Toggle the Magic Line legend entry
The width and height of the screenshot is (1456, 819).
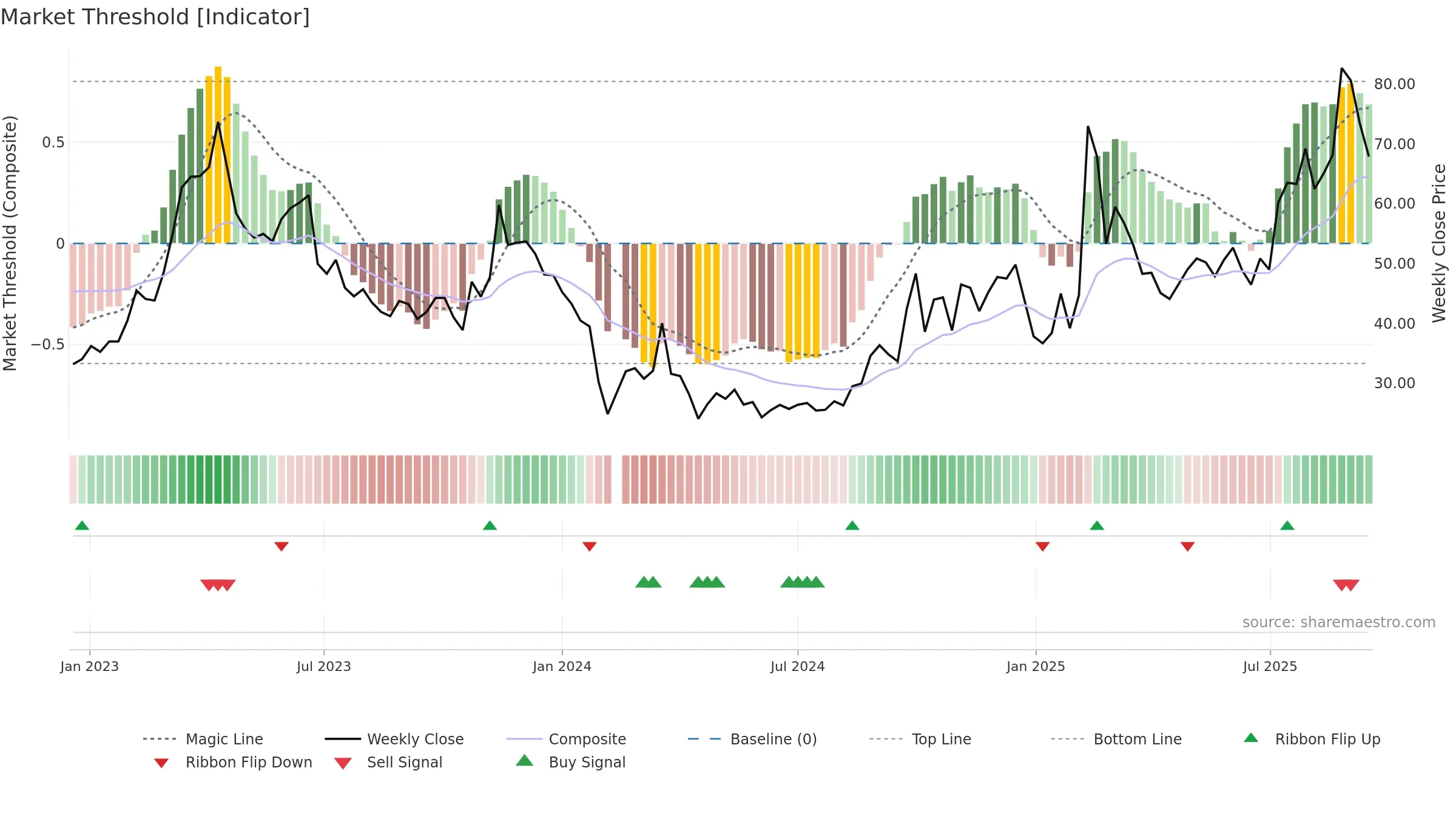(x=203, y=739)
